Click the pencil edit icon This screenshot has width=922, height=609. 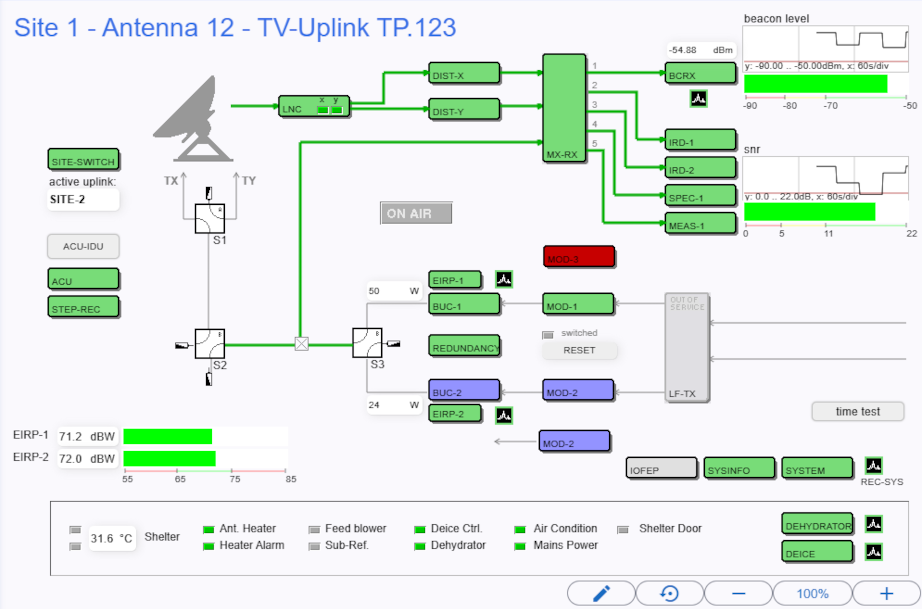click(x=601, y=593)
